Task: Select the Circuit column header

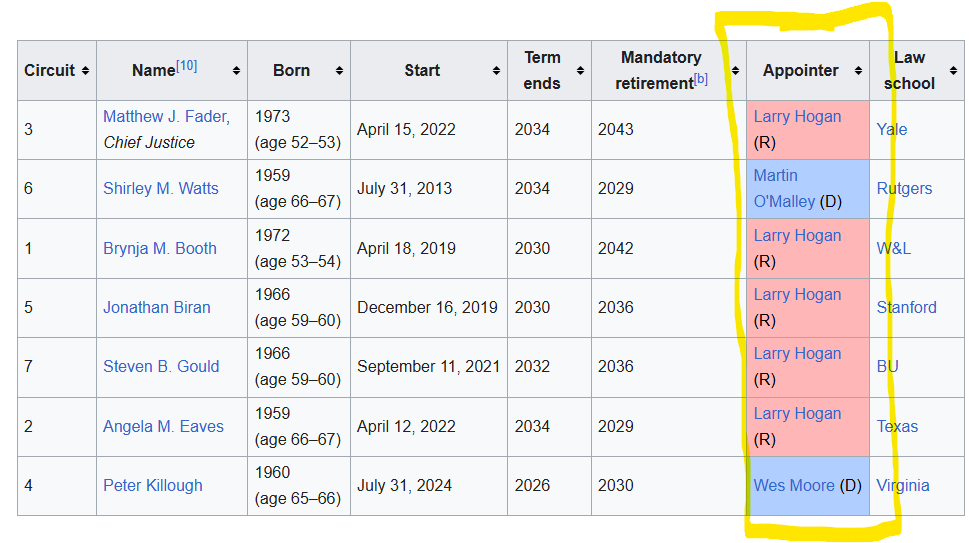Action: [x=57, y=71]
